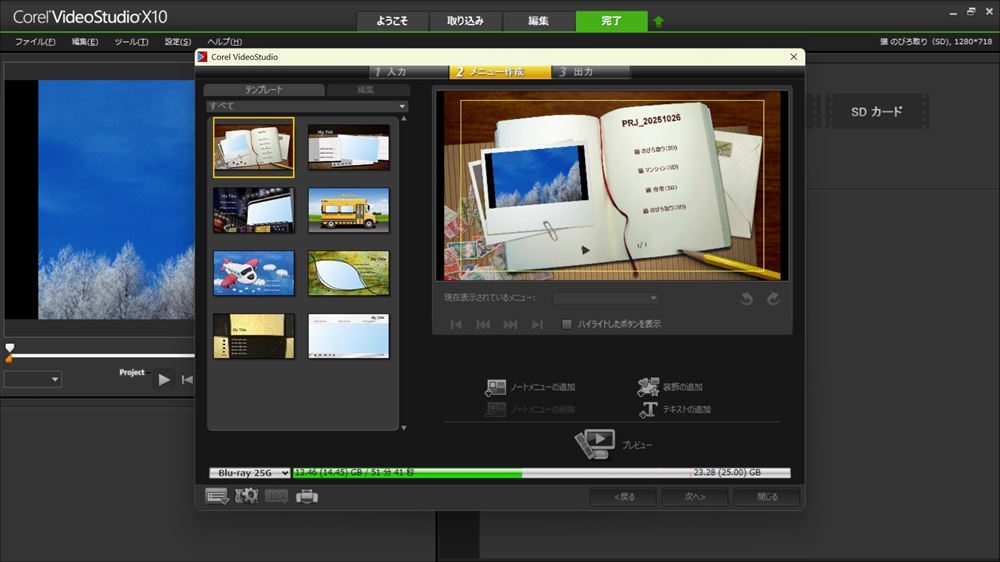1000x562 pixels.
Task: Click the ノートメニューの追加 (add note menu) icon
Action: (496, 387)
